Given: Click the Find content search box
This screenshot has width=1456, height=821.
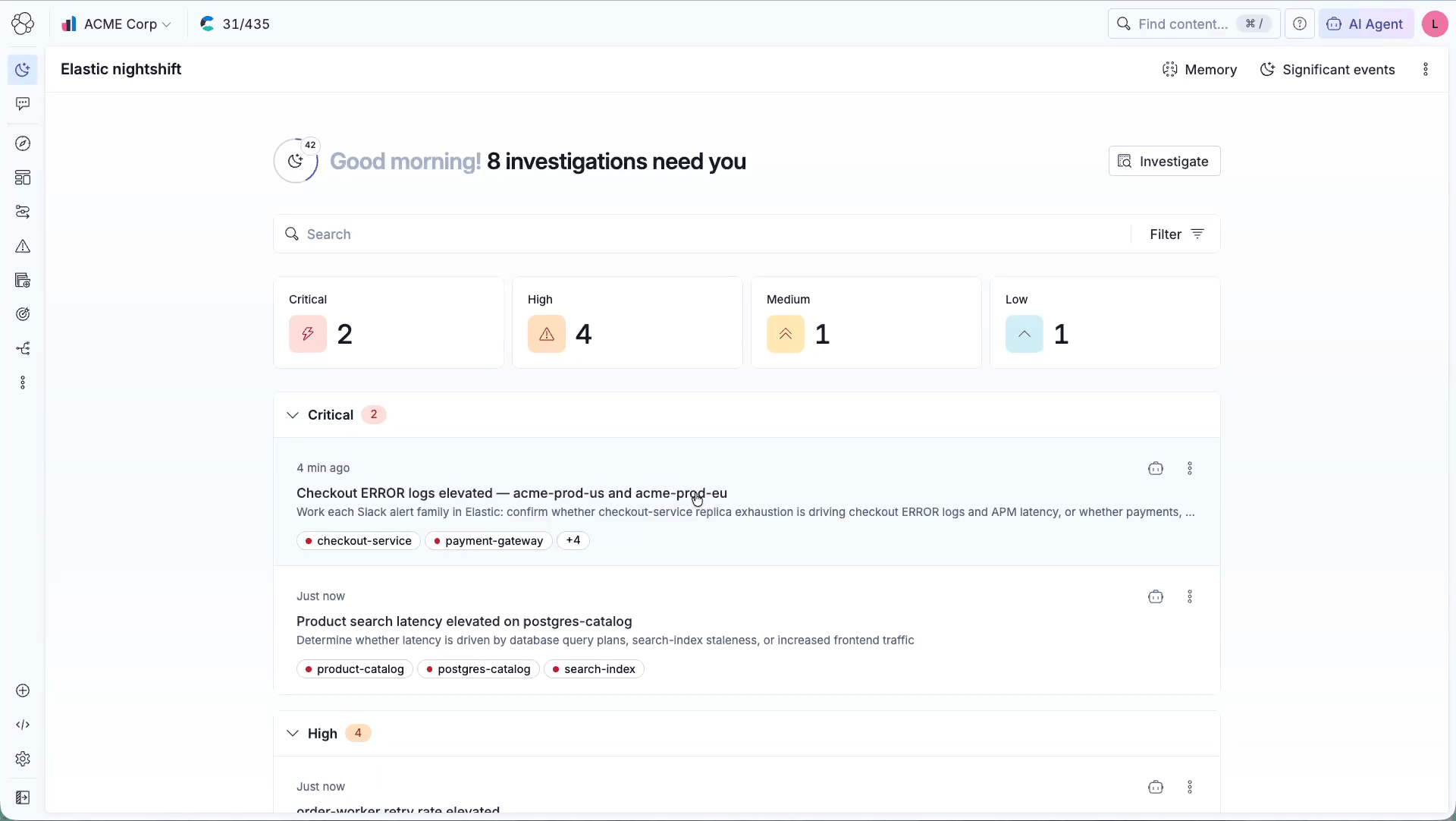Looking at the screenshot, I should click(x=1194, y=24).
